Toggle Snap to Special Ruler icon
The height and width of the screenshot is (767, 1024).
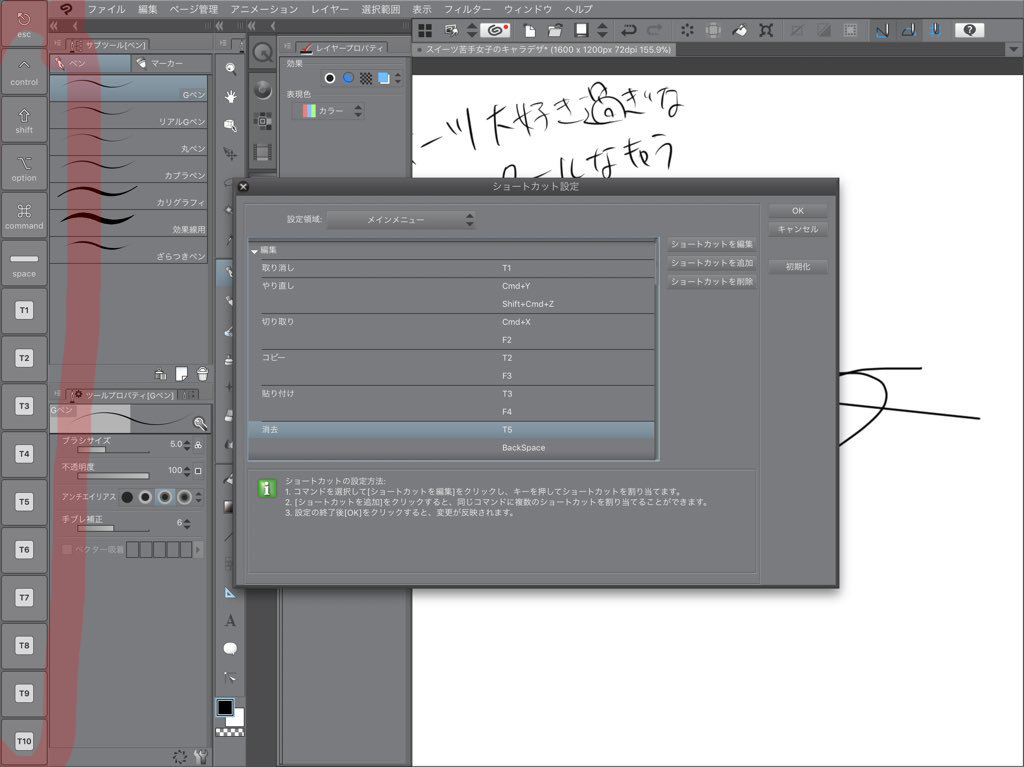click(x=908, y=30)
